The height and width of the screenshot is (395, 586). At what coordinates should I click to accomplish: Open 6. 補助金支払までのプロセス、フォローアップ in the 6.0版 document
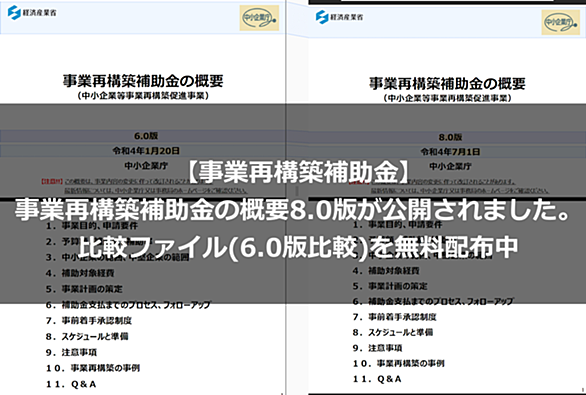point(128,305)
